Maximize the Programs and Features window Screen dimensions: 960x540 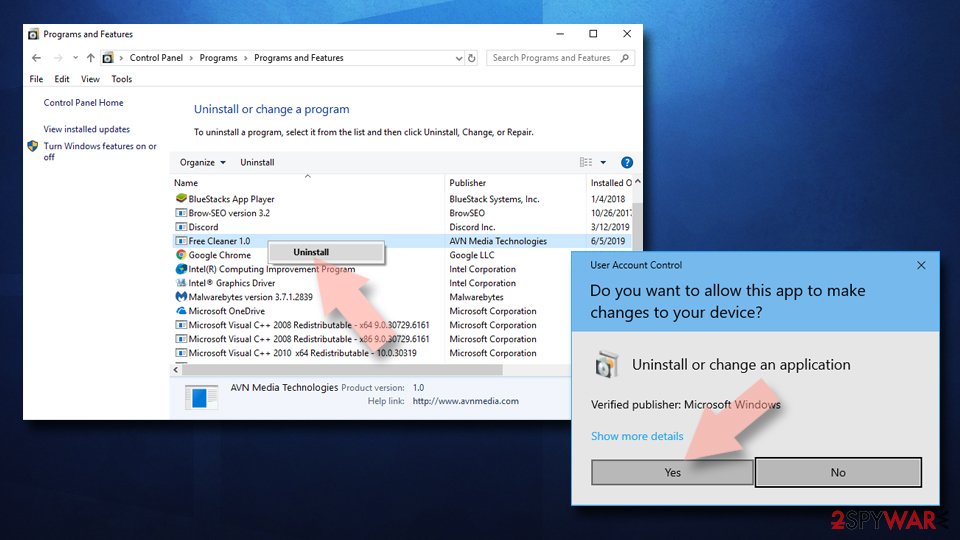pyautogui.click(x=593, y=34)
